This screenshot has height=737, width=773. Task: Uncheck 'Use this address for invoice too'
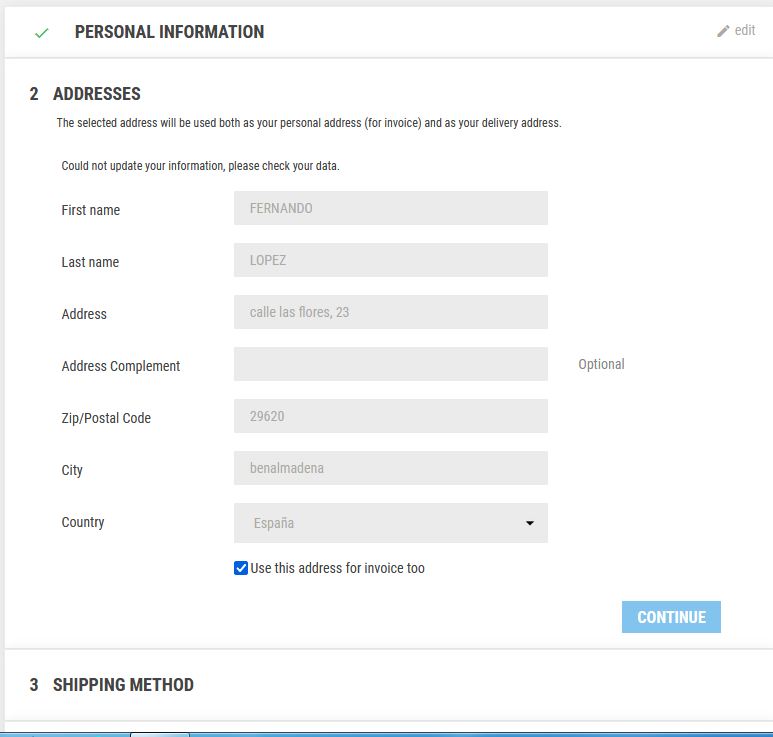(241, 568)
